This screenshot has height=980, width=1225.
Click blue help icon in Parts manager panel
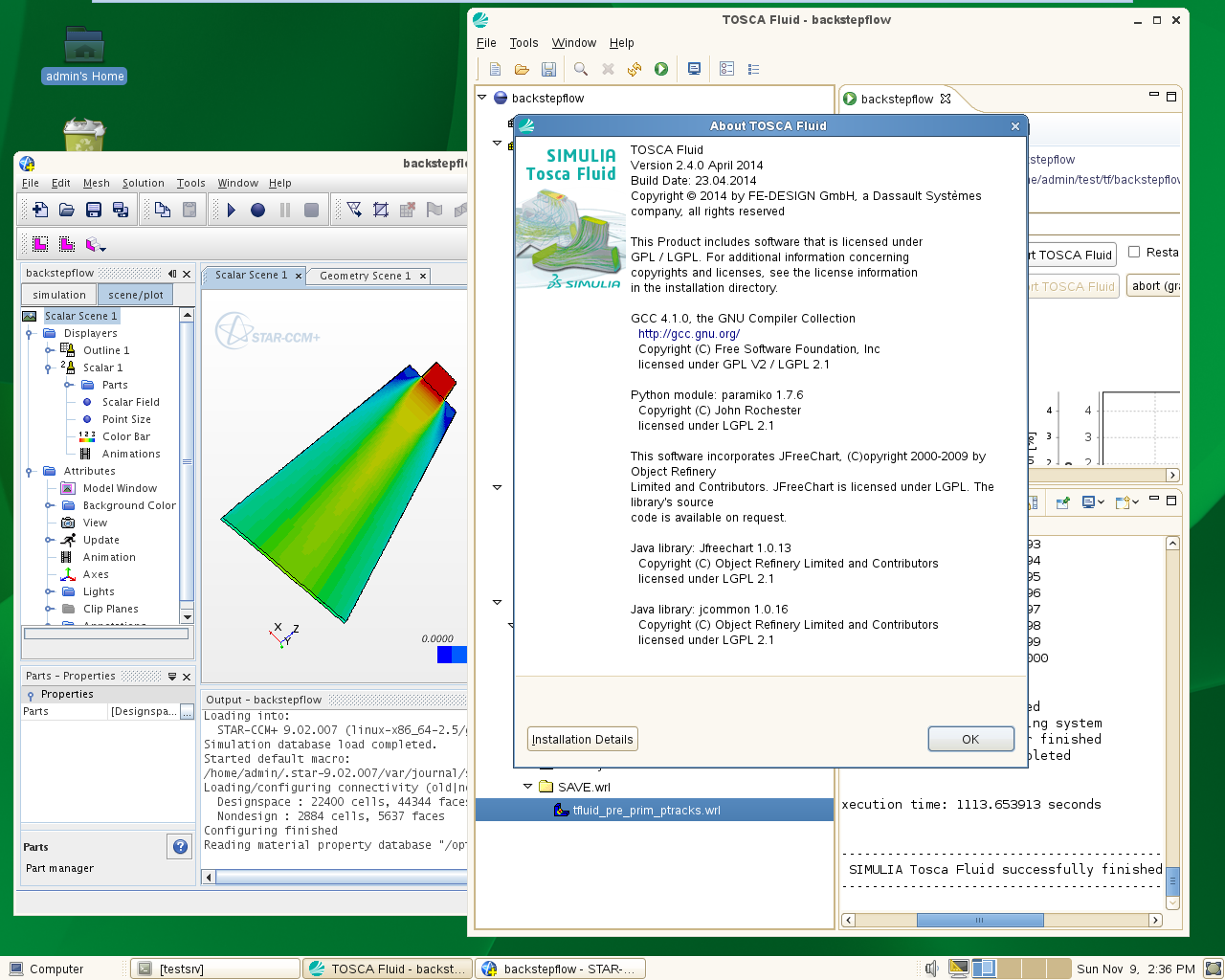(180, 846)
